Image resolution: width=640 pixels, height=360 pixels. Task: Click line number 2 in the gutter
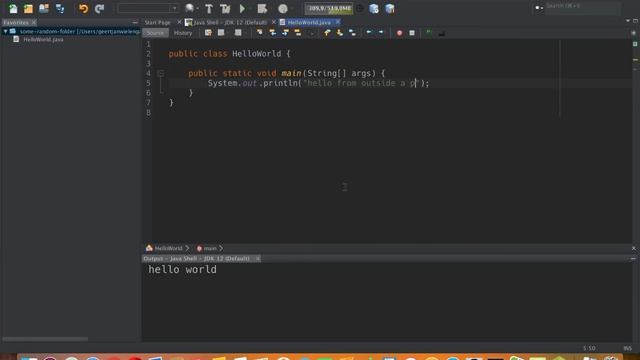(148, 54)
